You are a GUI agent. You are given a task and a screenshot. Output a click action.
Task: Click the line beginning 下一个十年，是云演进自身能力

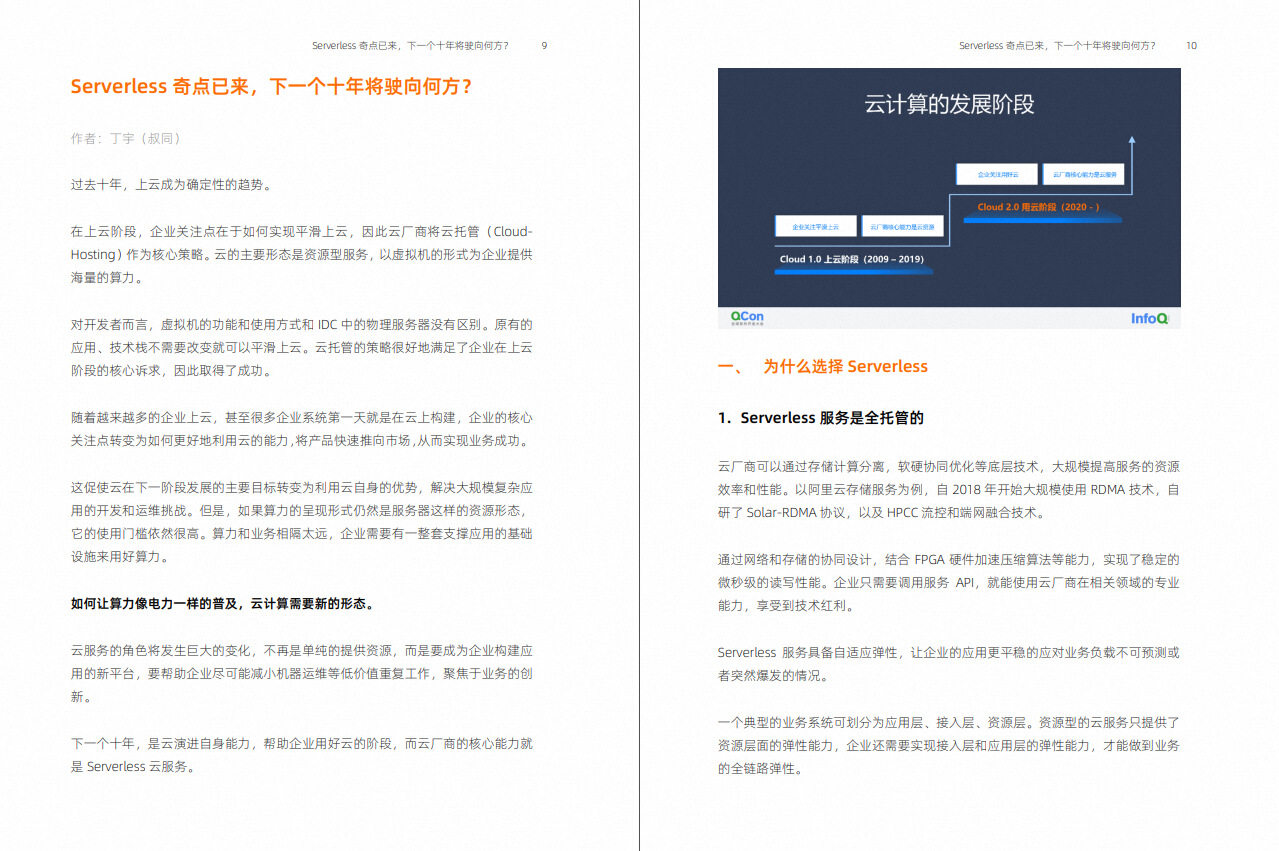301,743
